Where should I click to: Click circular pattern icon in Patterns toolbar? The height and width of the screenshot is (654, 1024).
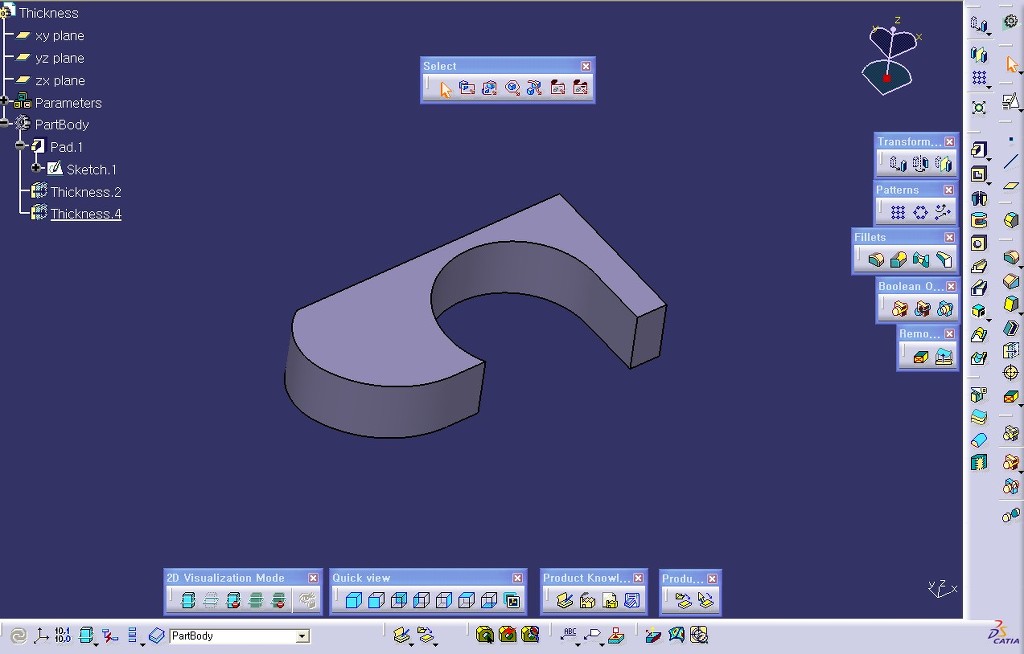click(920, 212)
